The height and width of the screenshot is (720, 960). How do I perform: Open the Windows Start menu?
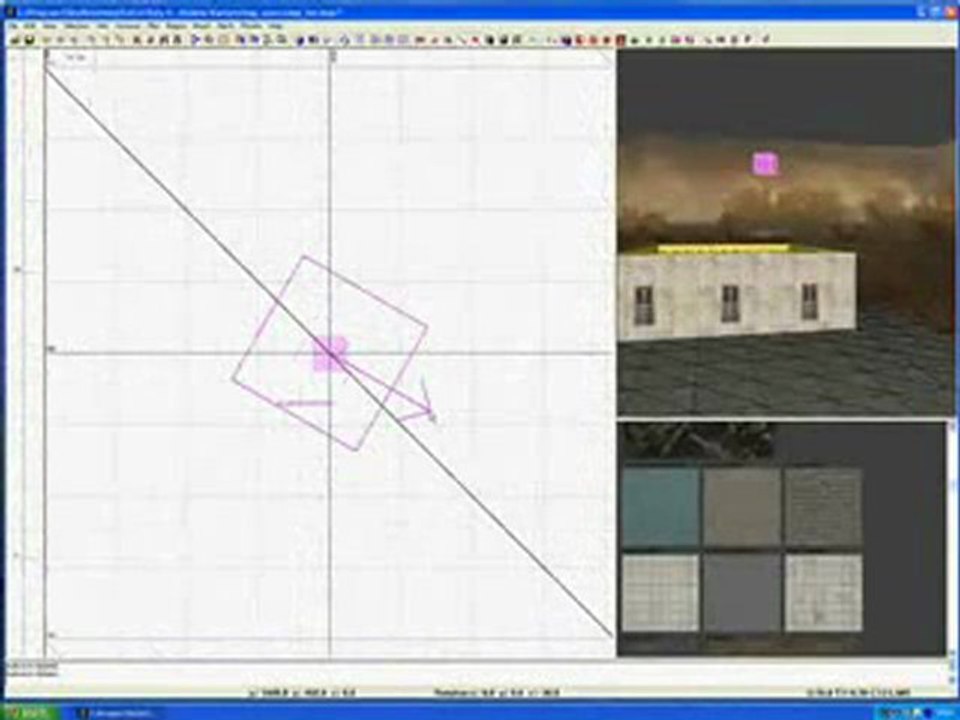pyautogui.click(x=29, y=713)
